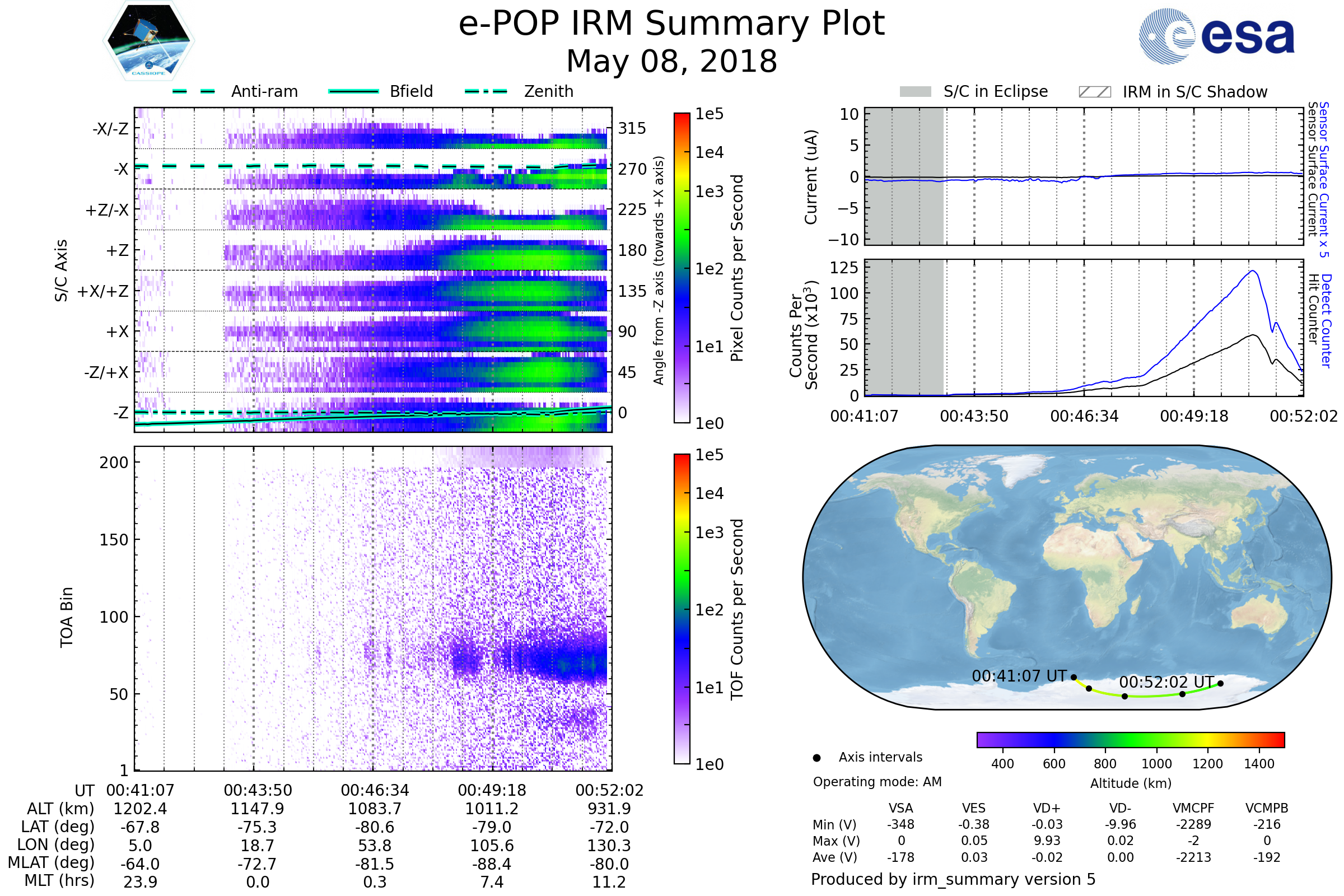The width and height of the screenshot is (1344, 896).
Task: Click the Axis intervals black dot marker
Action: 816,758
